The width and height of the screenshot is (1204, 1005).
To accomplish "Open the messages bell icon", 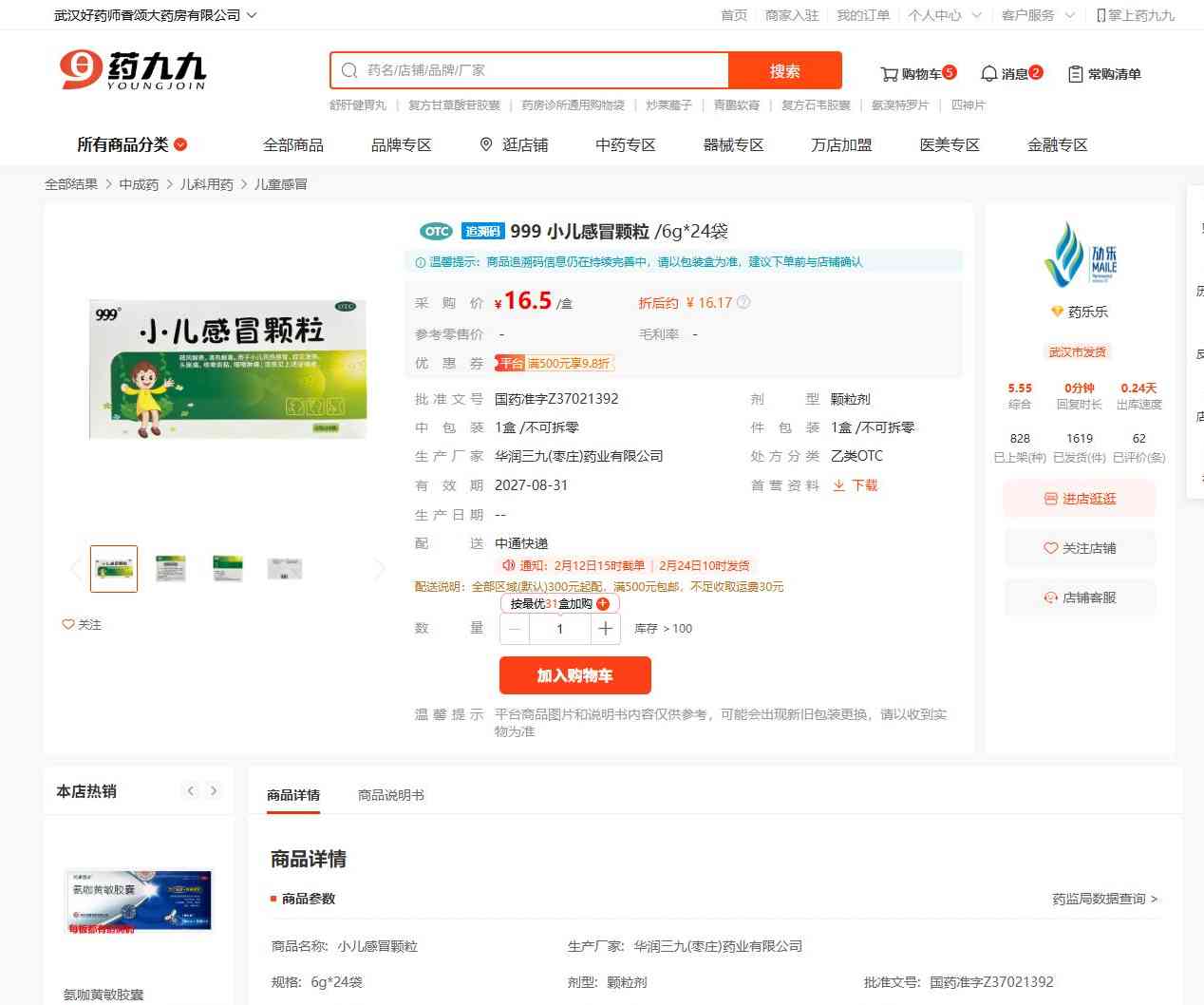I will click(988, 74).
